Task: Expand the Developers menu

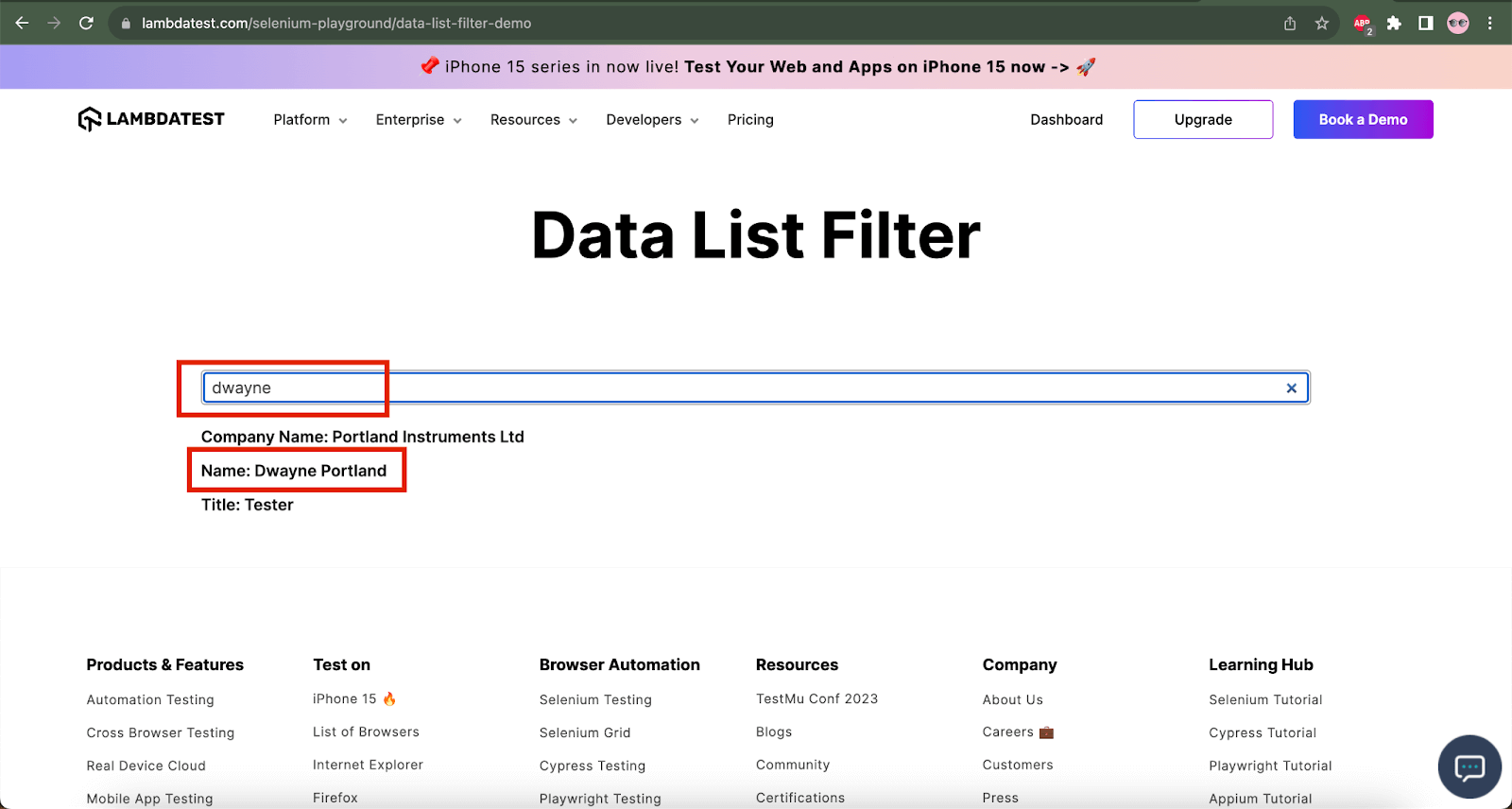Action: tap(652, 120)
